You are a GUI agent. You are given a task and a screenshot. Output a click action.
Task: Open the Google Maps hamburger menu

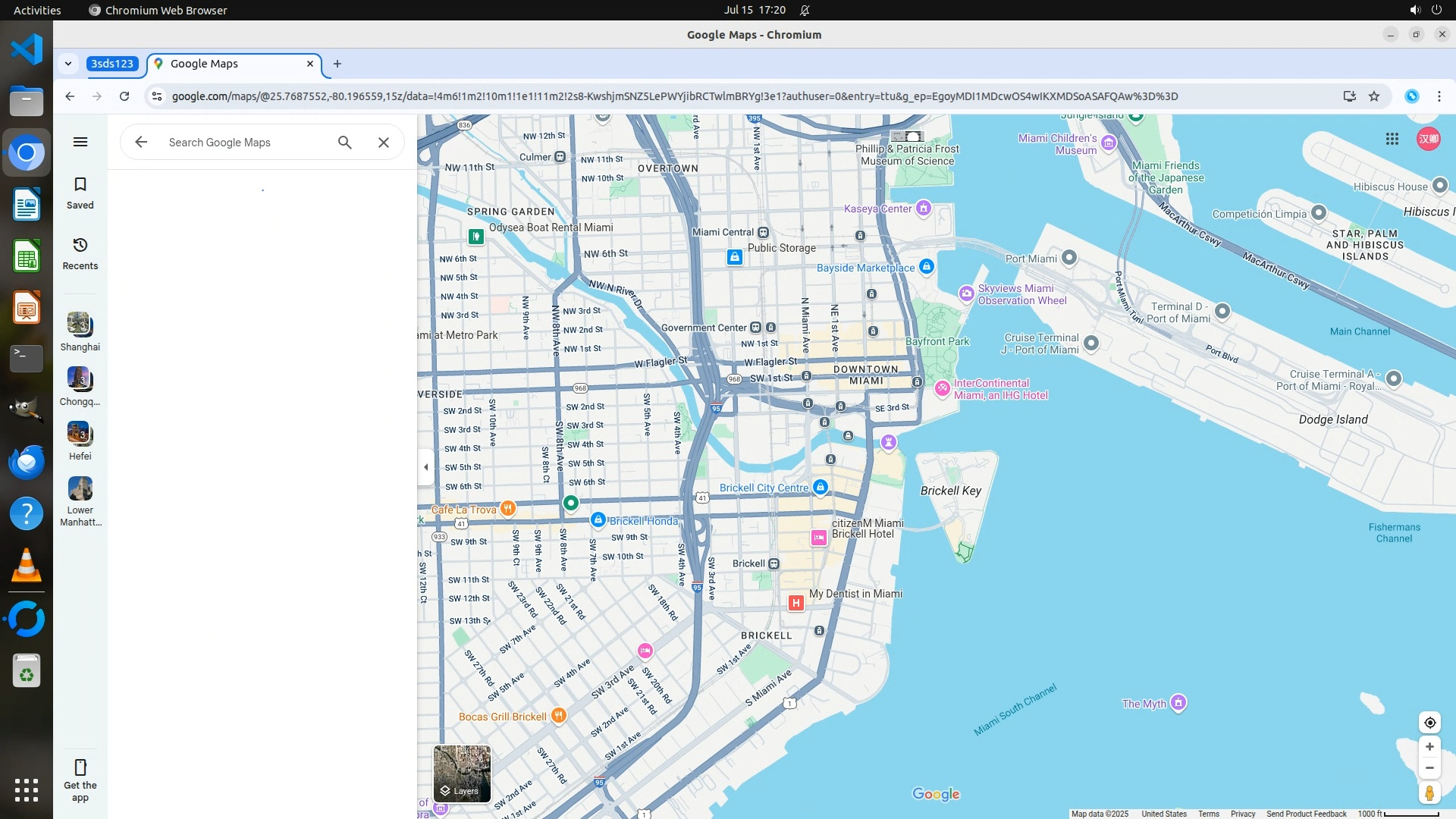click(80, 142)
